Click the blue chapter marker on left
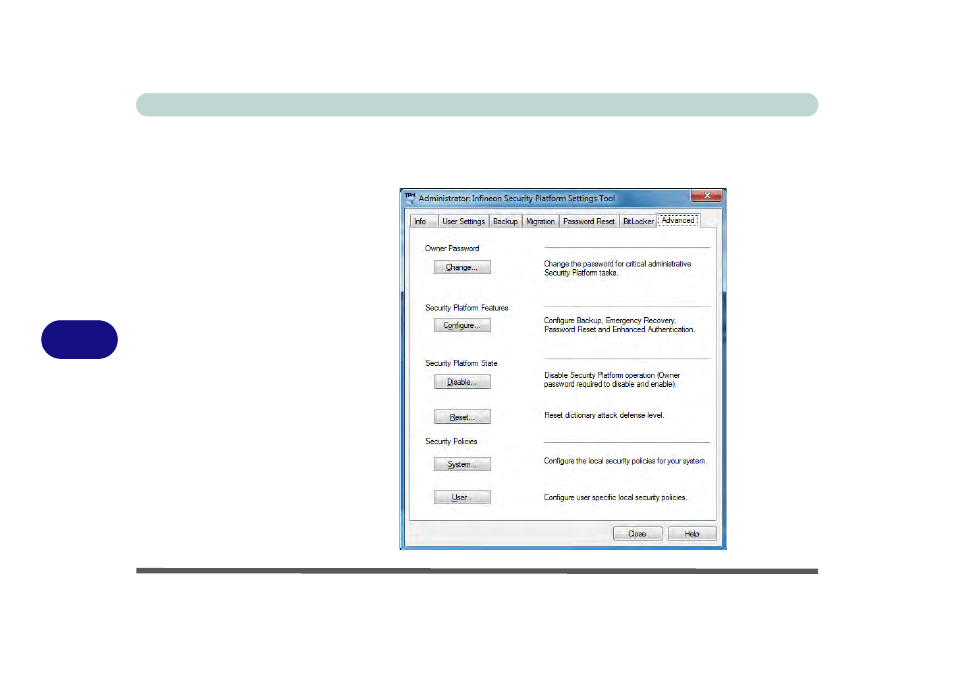The width and height of the screenshot is (954, 673). [x=79, y=340]
